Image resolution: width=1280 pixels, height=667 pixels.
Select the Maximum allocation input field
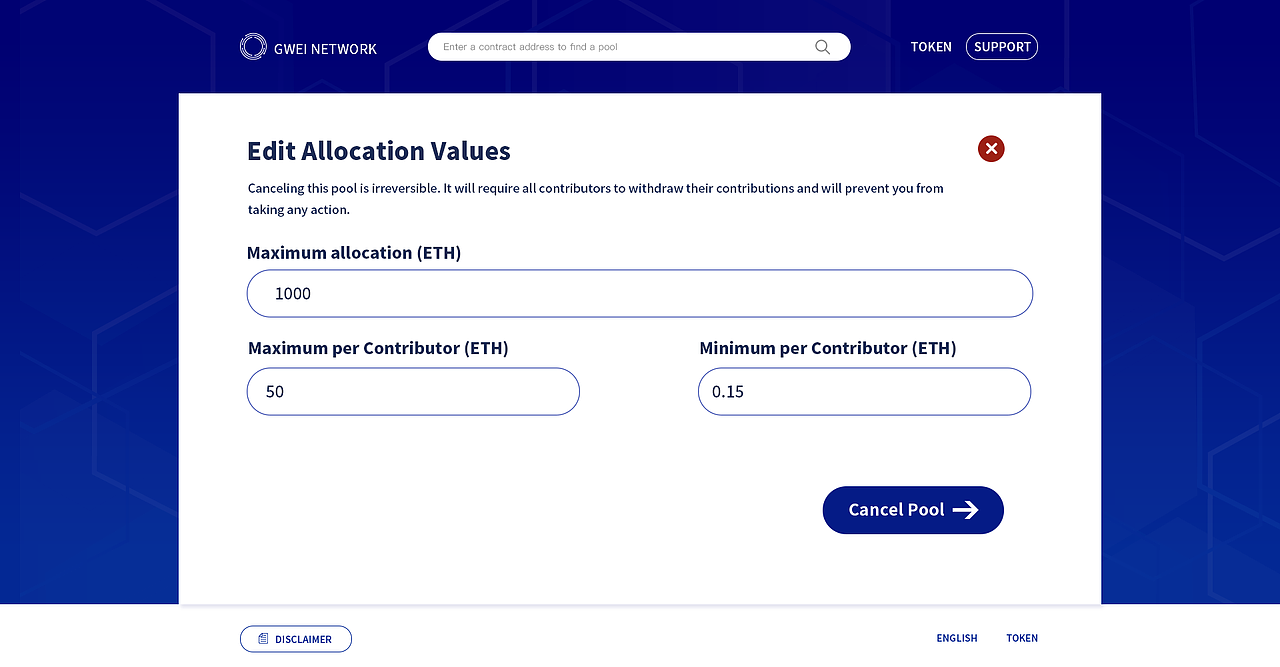point(640,294)
